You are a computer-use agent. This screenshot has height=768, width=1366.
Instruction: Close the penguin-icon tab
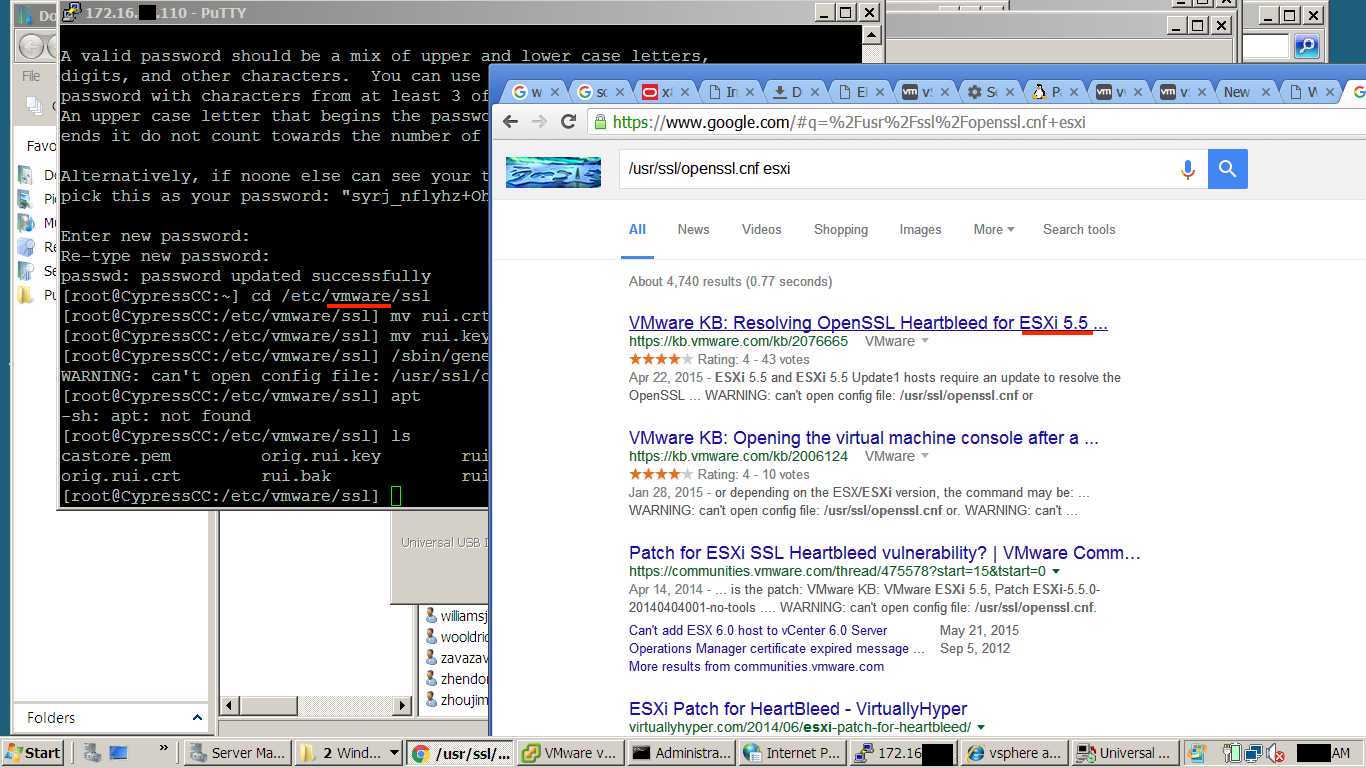point(1075,92)
